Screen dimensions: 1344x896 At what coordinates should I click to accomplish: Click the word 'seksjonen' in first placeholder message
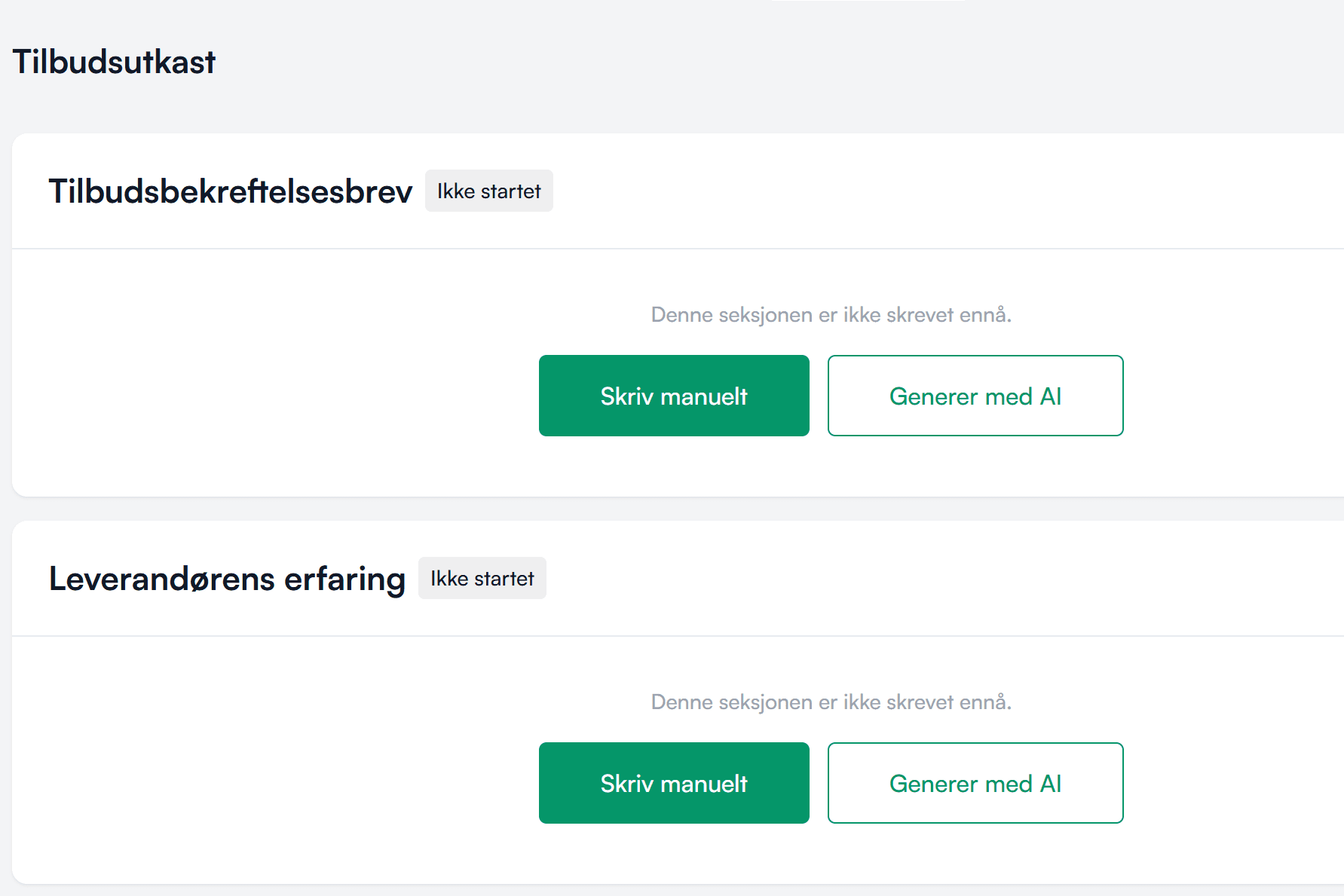(766, 316)
